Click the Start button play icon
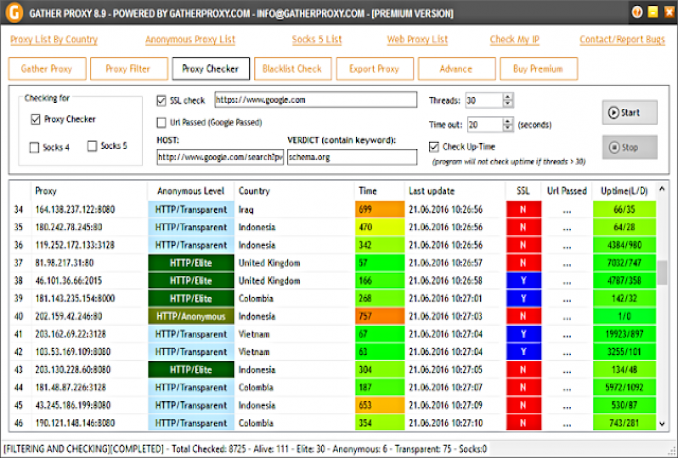Viewport: 678px width, 458px height. coord(613,113)
